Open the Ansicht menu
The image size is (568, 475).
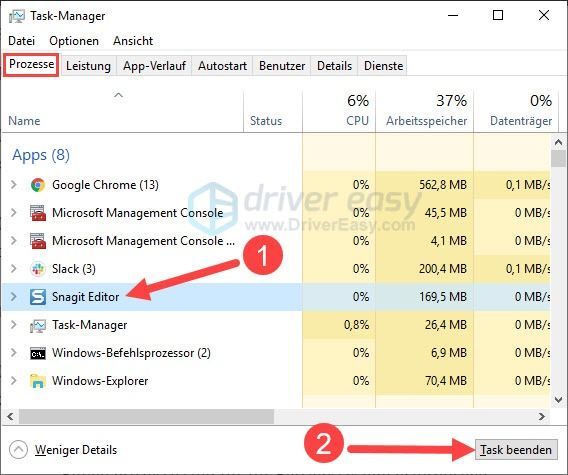pos(133,41)
